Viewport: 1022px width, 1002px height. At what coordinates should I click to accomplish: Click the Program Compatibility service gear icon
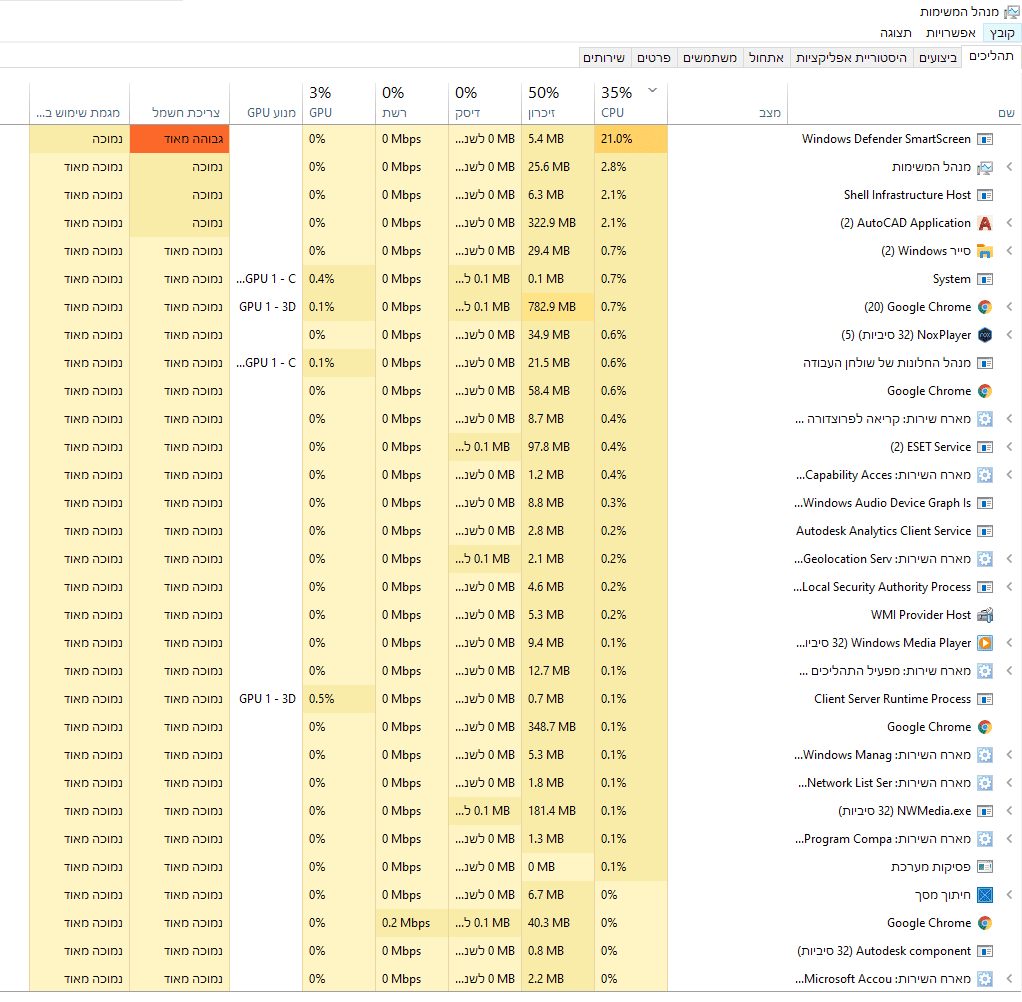[x=985, y=839]
